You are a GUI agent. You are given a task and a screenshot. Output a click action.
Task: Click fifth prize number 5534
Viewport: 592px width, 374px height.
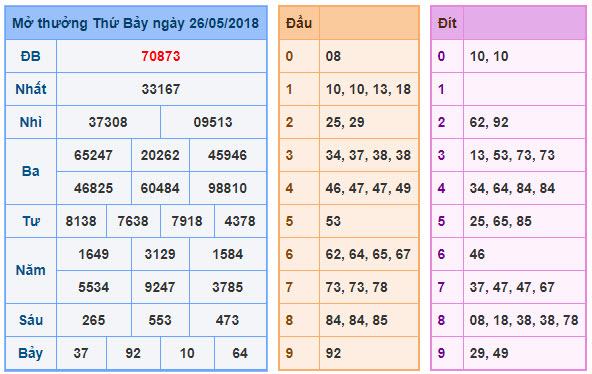93,287
